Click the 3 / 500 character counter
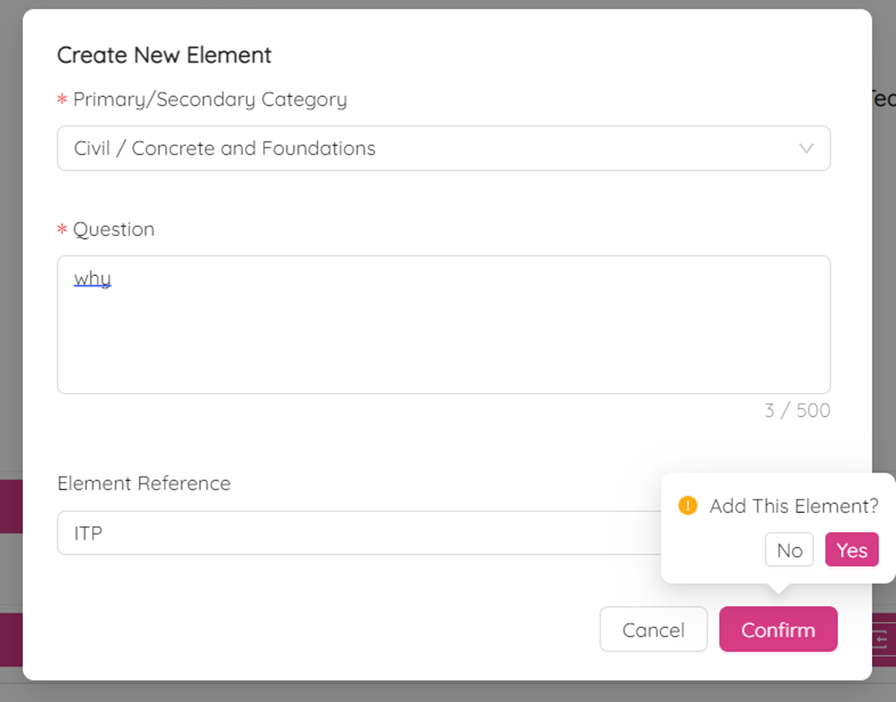896x702 pixels. [x=797, y=410]
